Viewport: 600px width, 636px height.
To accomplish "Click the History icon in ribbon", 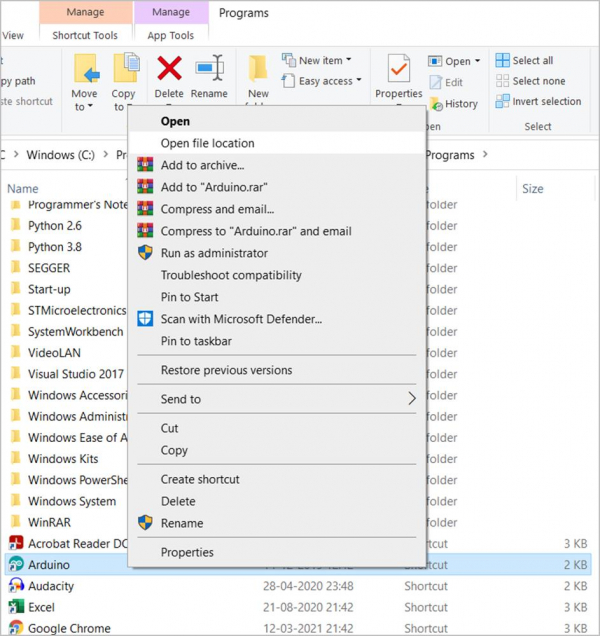I will coord(436,104).
